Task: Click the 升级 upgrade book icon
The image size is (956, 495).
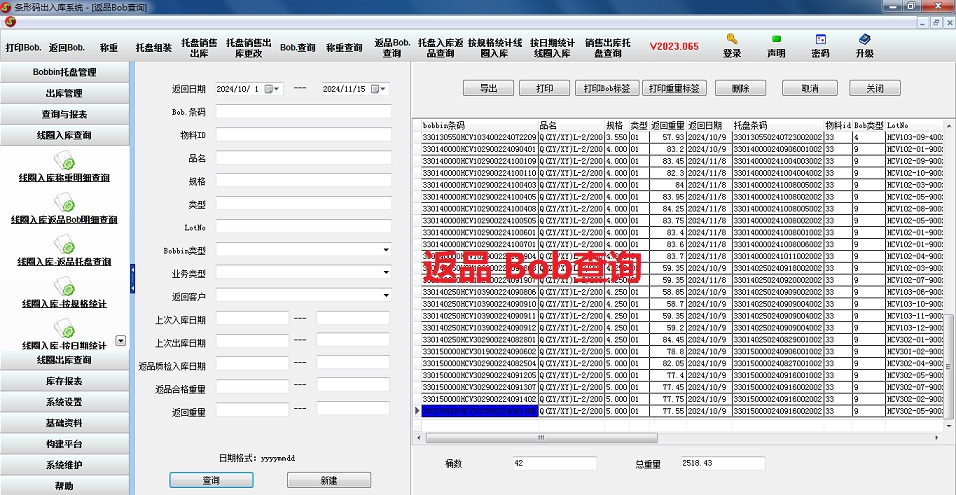Action: 864,39
